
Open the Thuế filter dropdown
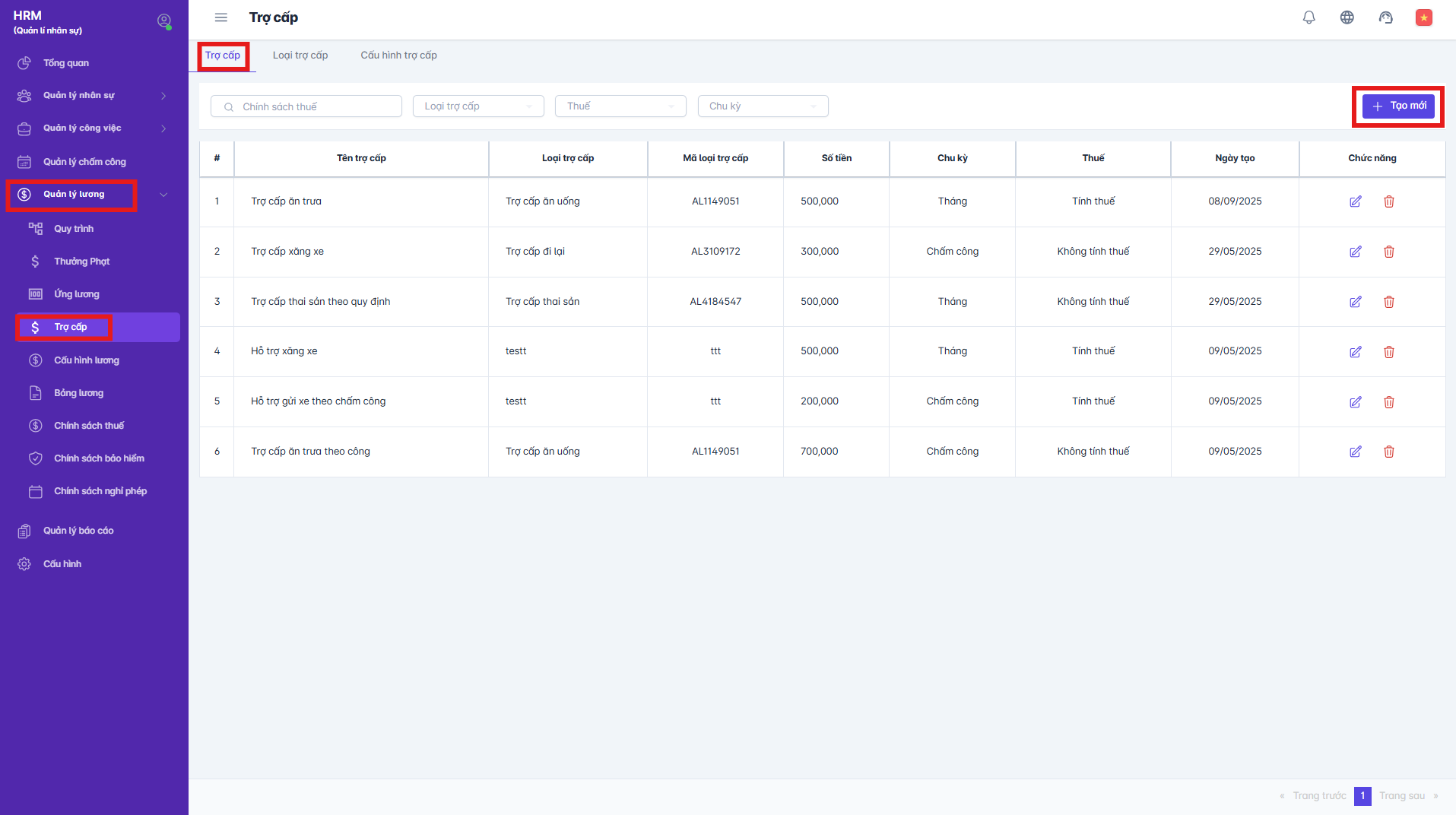(x=620, y=106)
